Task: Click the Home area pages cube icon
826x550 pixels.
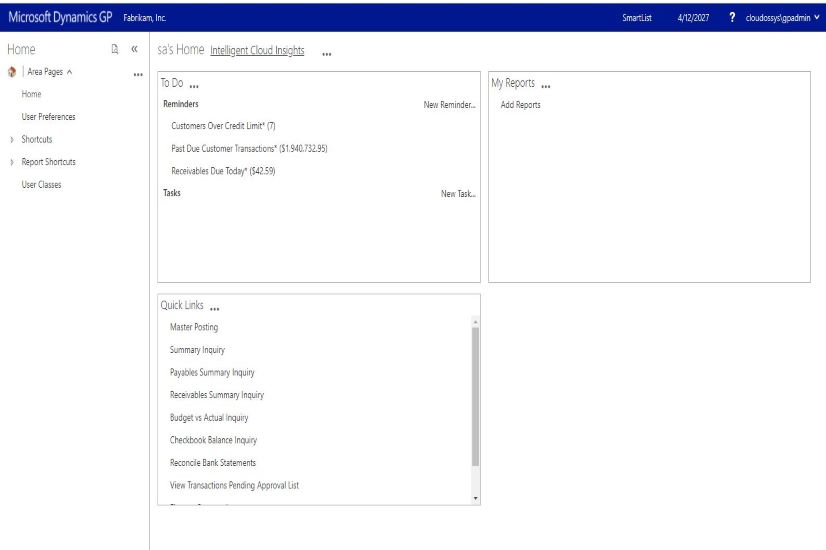Action: click(x=12, y=72)
